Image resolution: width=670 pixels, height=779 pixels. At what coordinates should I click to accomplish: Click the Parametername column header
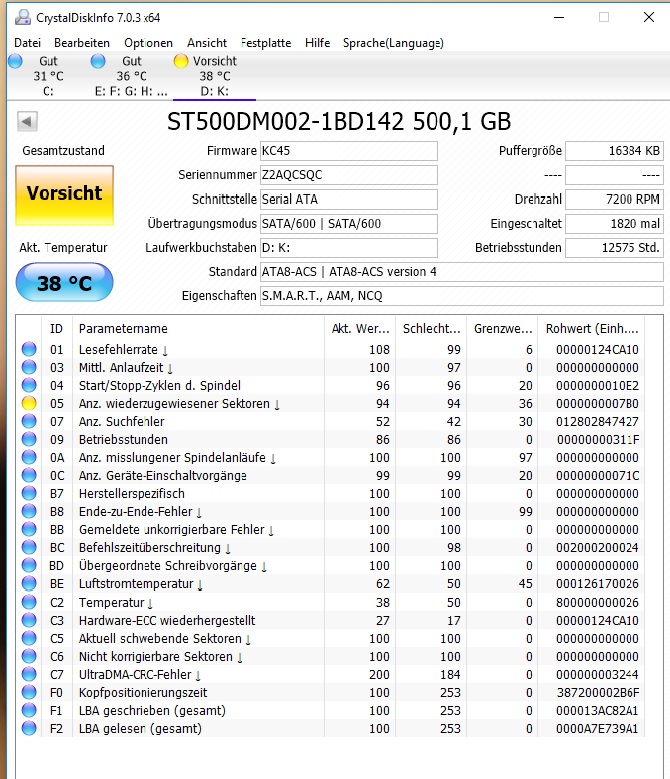(199, 328)
